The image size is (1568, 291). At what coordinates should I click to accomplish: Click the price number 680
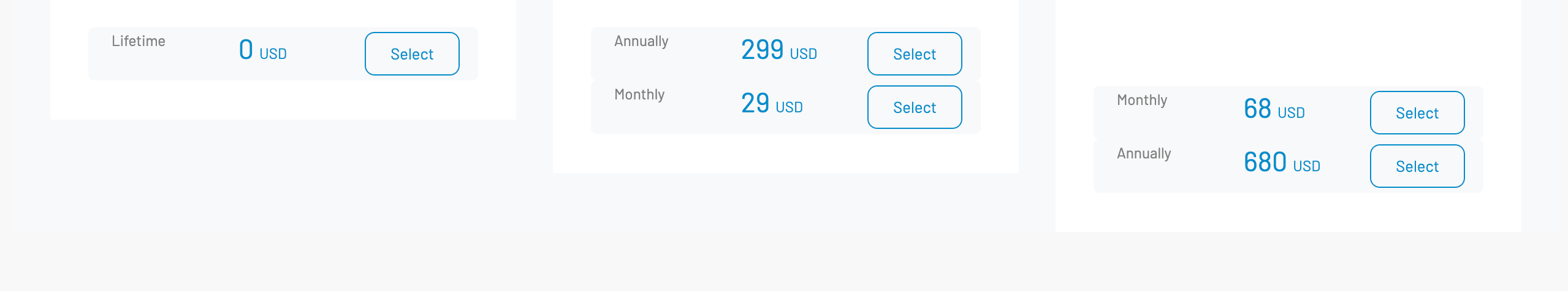click(x=1265, y=162)
